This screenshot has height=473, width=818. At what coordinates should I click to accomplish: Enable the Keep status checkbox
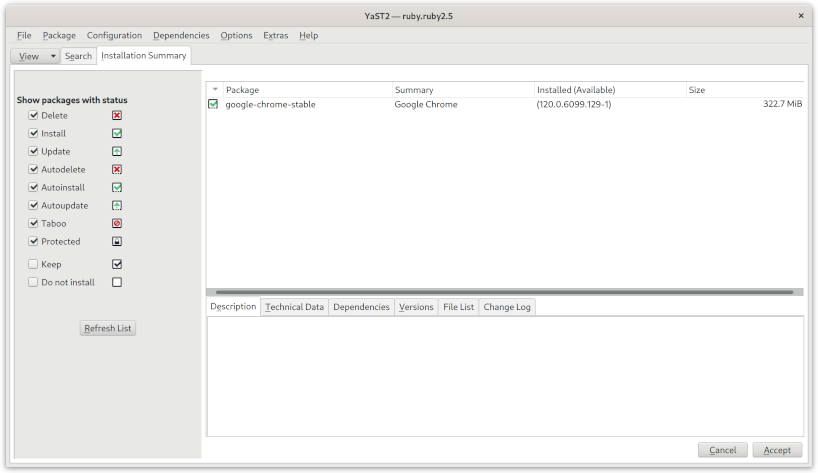pyautogui.click(x=33, y=265)
